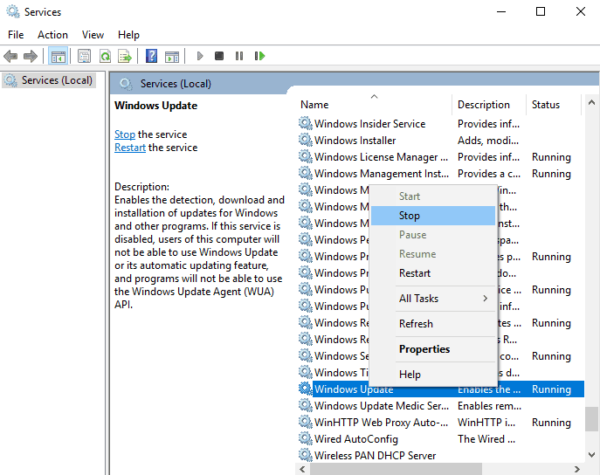Sort by the Name column header

click(374, 104)
